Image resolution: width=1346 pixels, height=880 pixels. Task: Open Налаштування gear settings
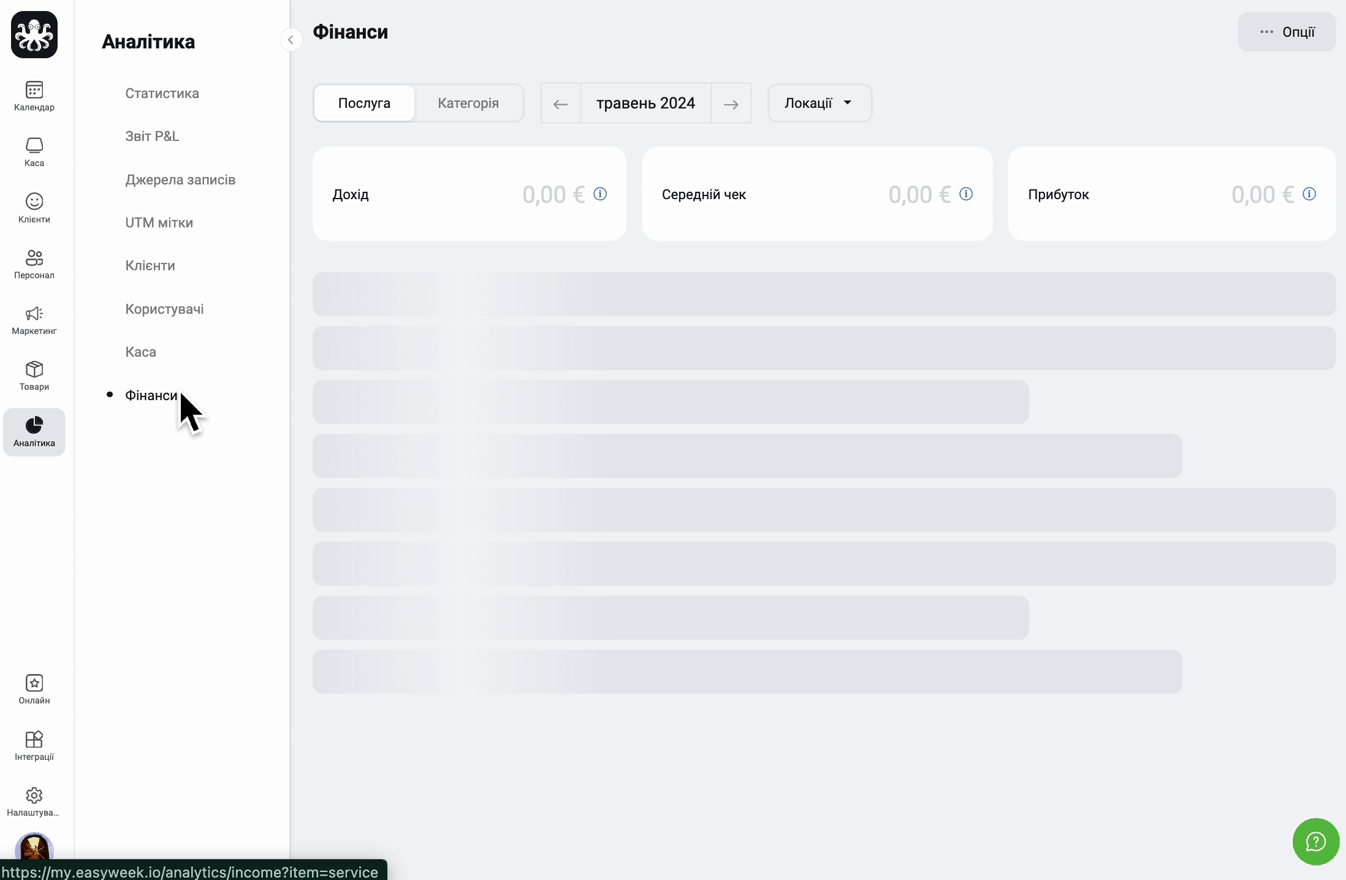(34, 802)
